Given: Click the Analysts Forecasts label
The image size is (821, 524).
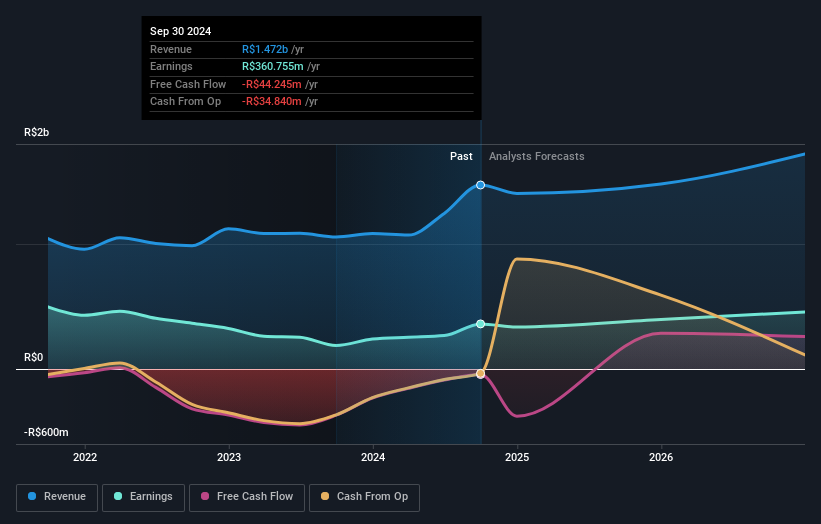Looking at the screenshot, I should click(537, 156).
